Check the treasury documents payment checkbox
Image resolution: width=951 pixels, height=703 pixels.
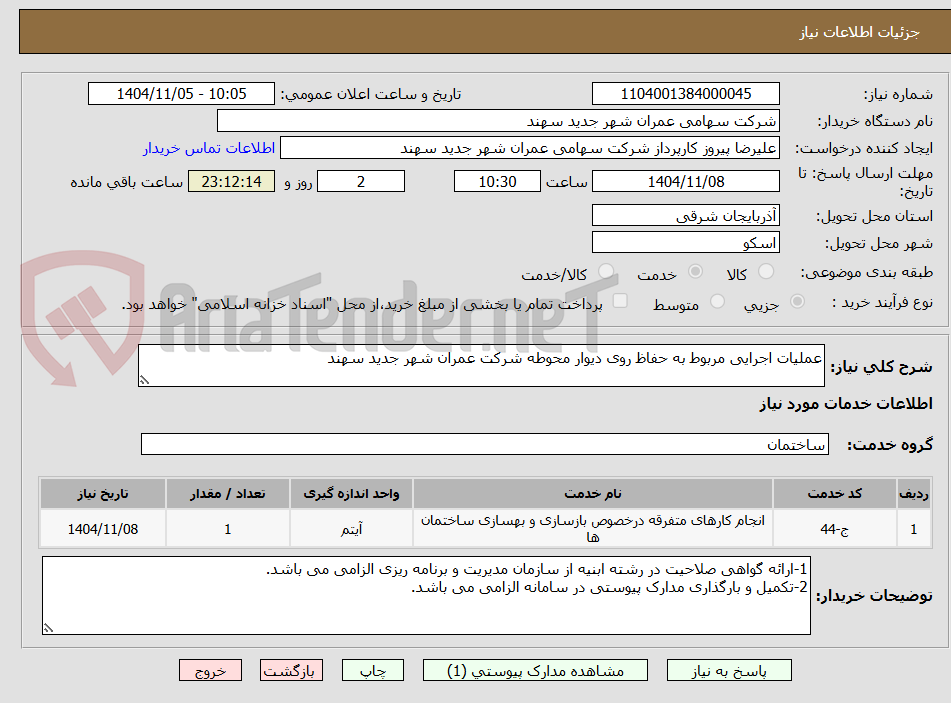(622, 300)
